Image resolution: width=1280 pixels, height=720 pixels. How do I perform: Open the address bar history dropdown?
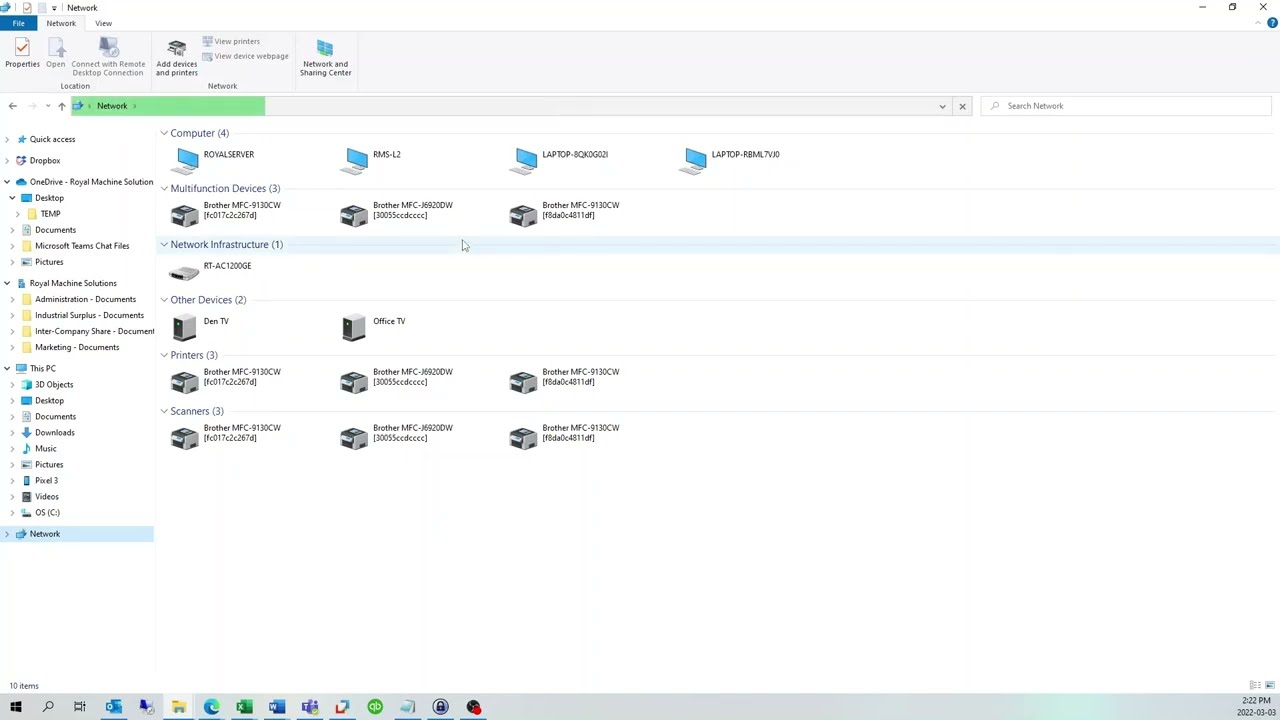tap(942, 106)
